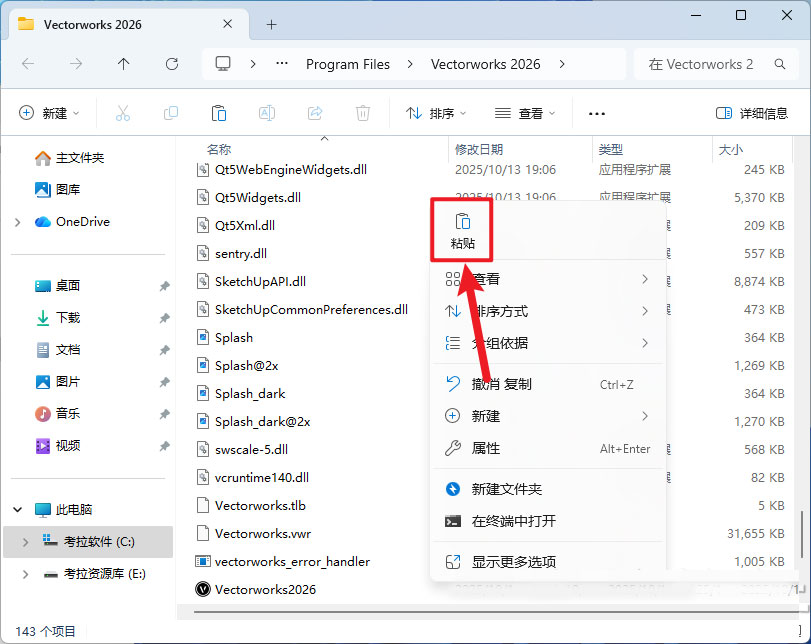Open the toolbar three-dots more options
Screen dimensions: 811x644
point(597,113)
